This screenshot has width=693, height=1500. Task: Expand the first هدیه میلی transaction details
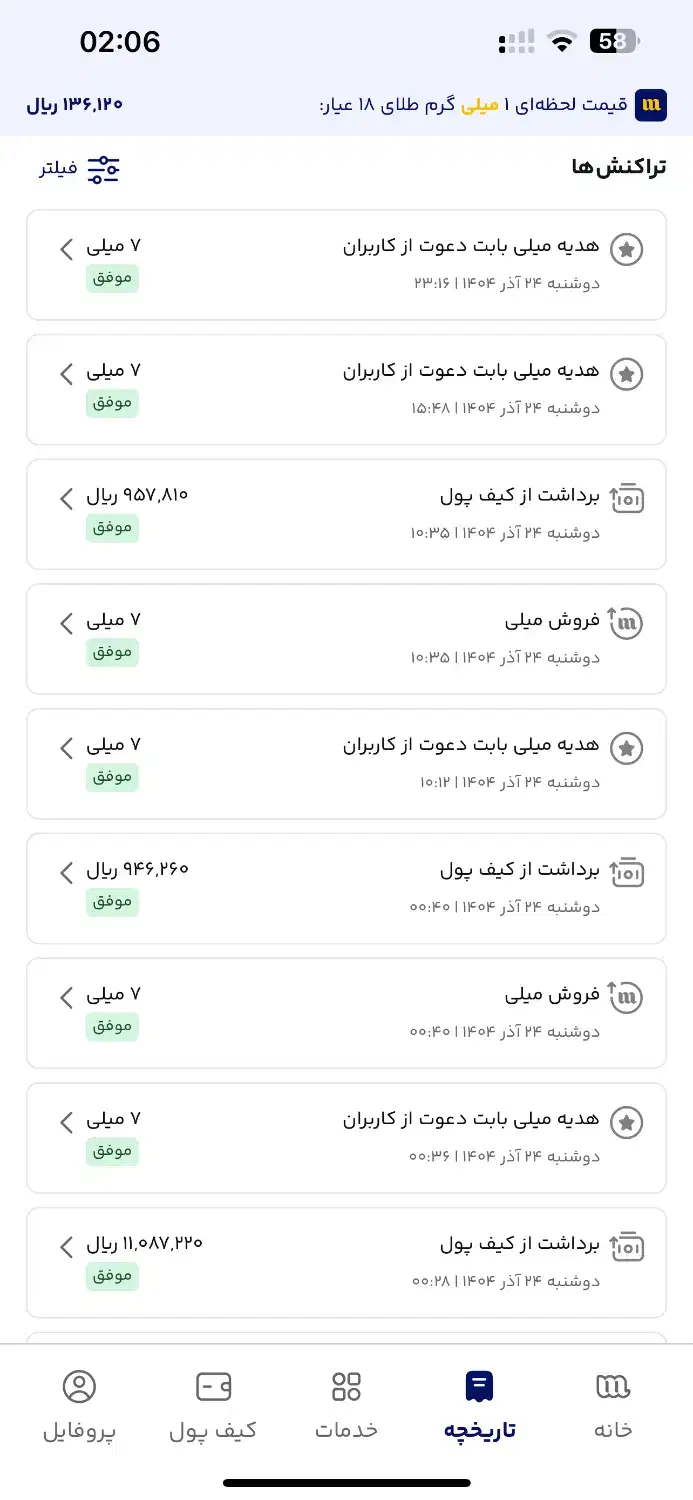[x=65, y=250]
